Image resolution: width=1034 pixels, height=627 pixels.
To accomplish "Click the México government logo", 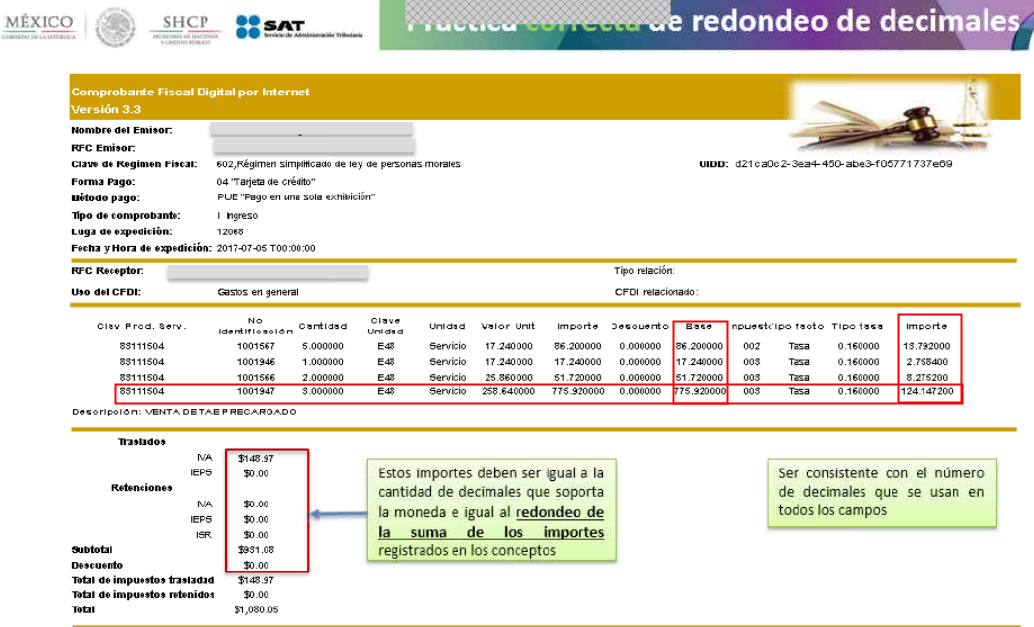I will click(x=39, y=26).
